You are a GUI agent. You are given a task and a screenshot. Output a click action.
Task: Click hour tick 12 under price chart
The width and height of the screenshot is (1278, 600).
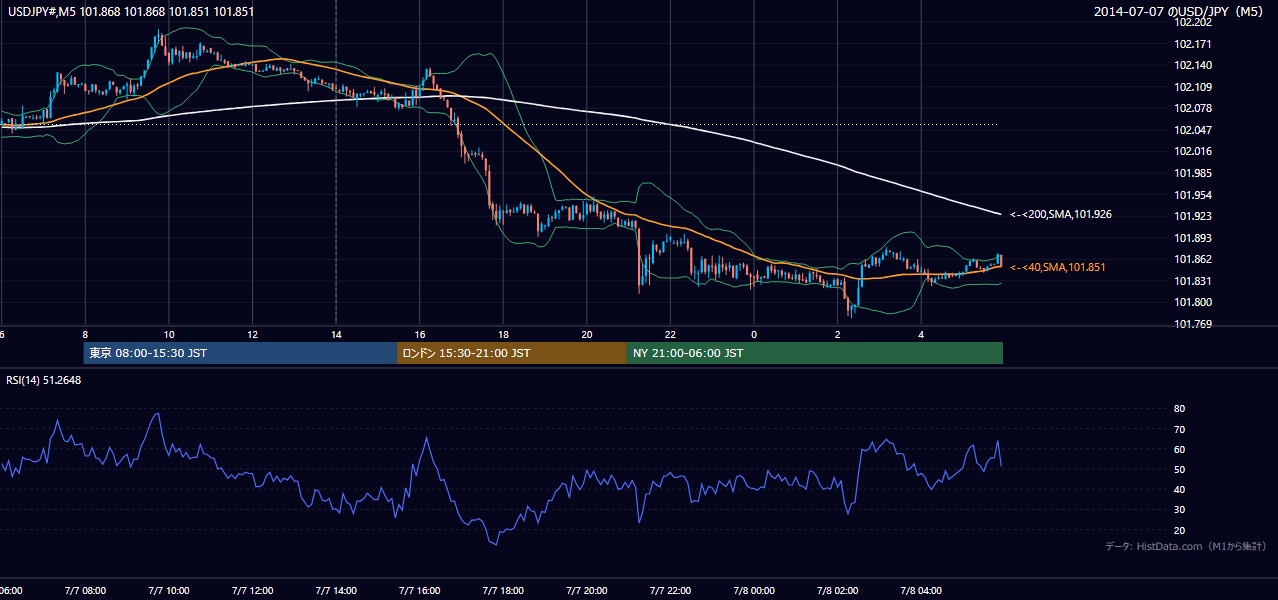253,334
